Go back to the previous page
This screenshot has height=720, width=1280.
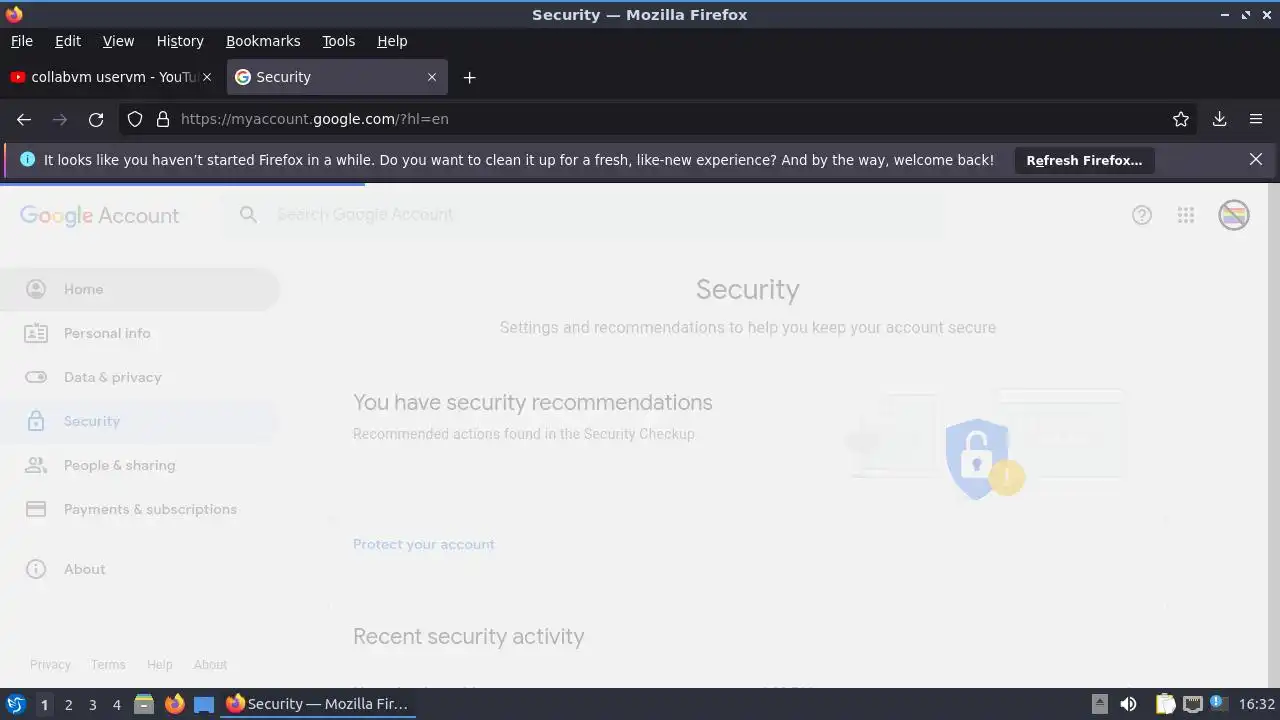pos(24,119)
